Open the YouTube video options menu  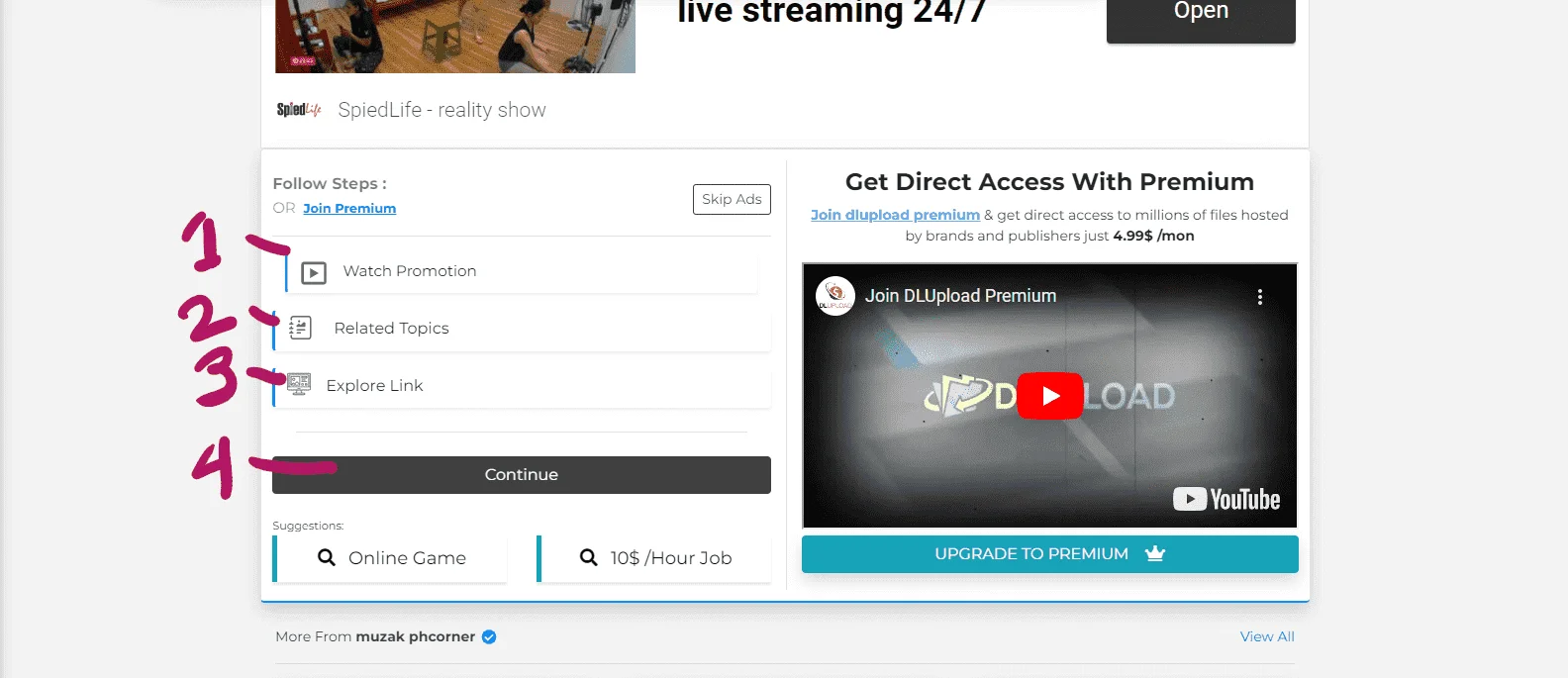[1259, 297]
